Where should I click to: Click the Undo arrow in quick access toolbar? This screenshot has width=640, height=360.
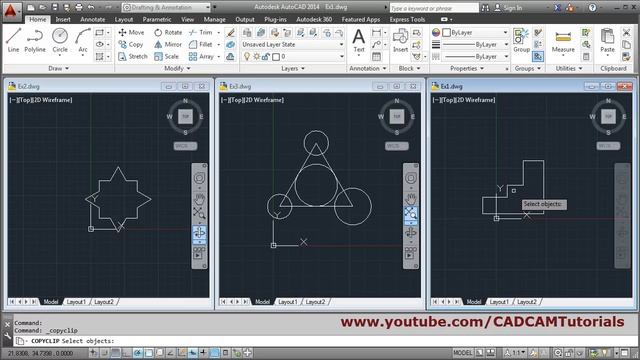click(x=91, y=7)
